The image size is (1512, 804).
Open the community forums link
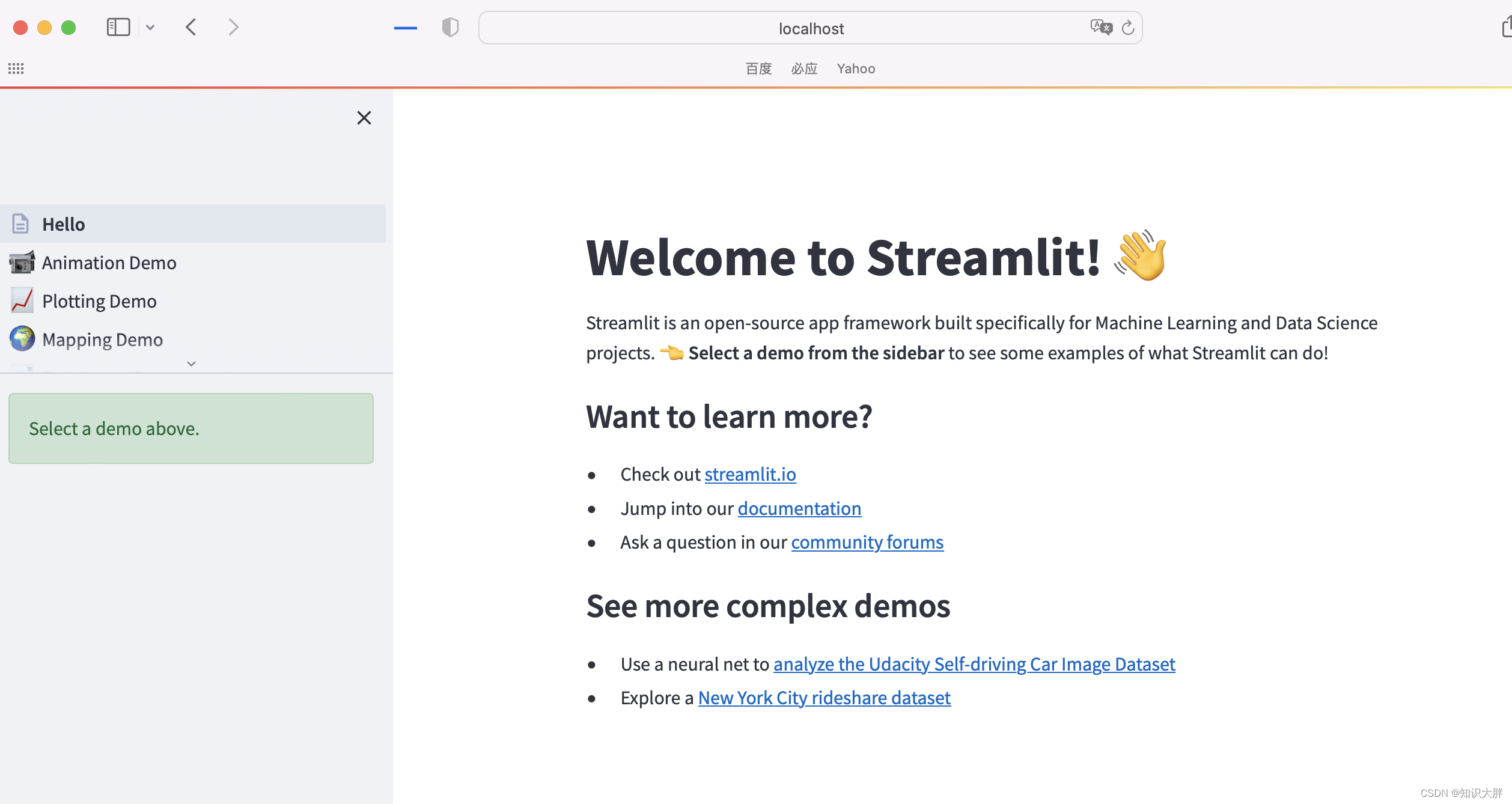[867, 542]
